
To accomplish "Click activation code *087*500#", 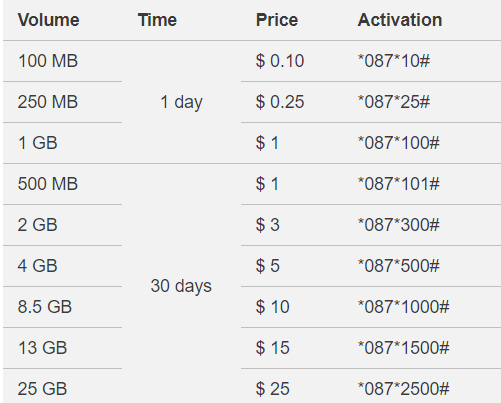I will pyautogui.click(x=399, y=266).
